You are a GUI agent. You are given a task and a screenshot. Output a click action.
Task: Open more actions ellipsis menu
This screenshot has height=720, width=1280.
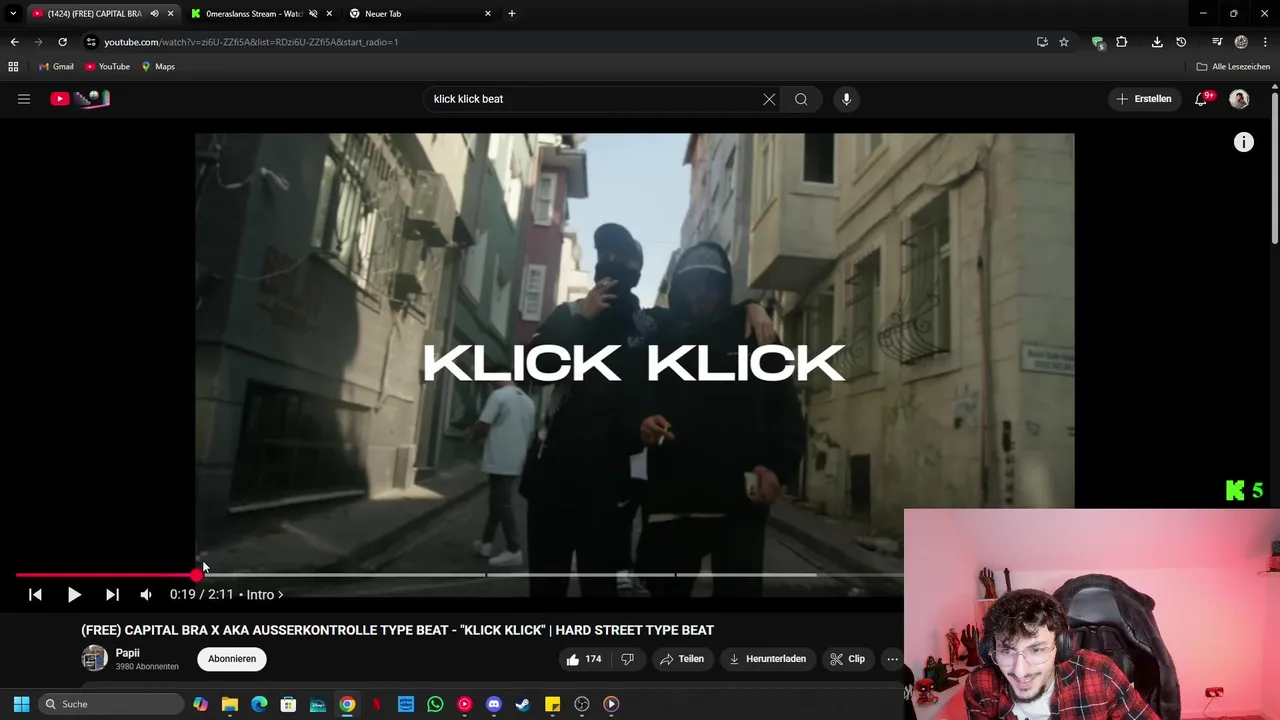pos(892,659)
